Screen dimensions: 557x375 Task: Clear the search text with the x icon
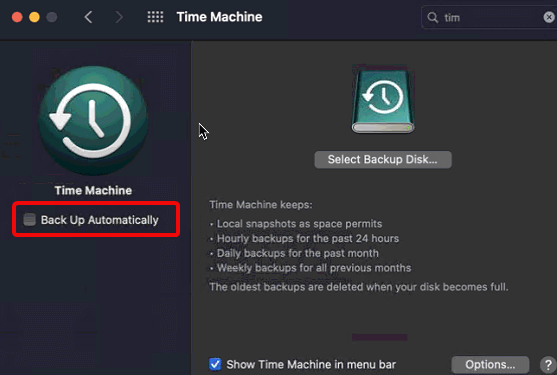click(x=549, y=17)
